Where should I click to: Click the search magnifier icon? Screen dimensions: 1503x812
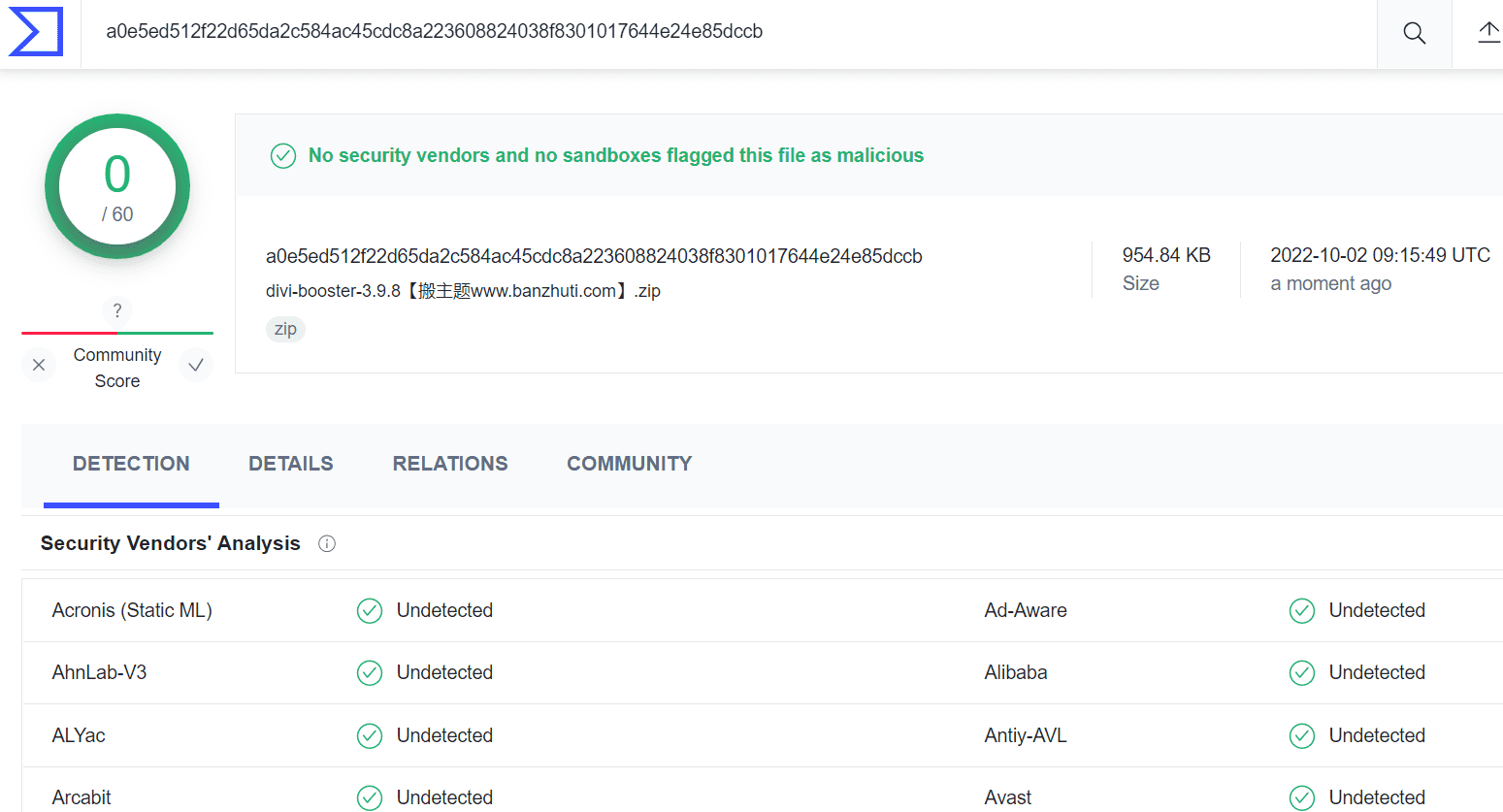click(x=1414, y=33)
